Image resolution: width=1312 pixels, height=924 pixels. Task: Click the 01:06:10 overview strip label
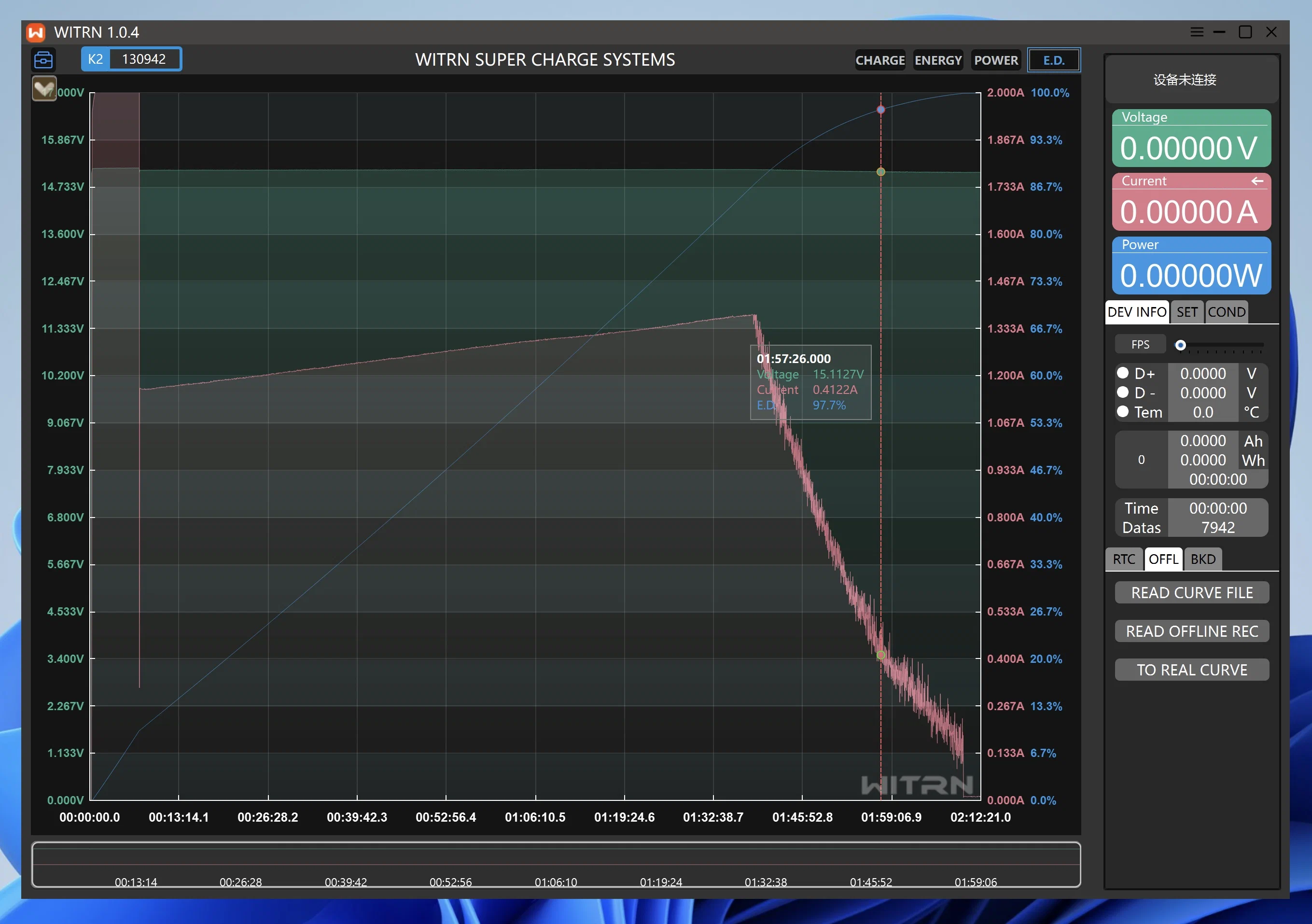pyautogui.click(x=556, y=882)
